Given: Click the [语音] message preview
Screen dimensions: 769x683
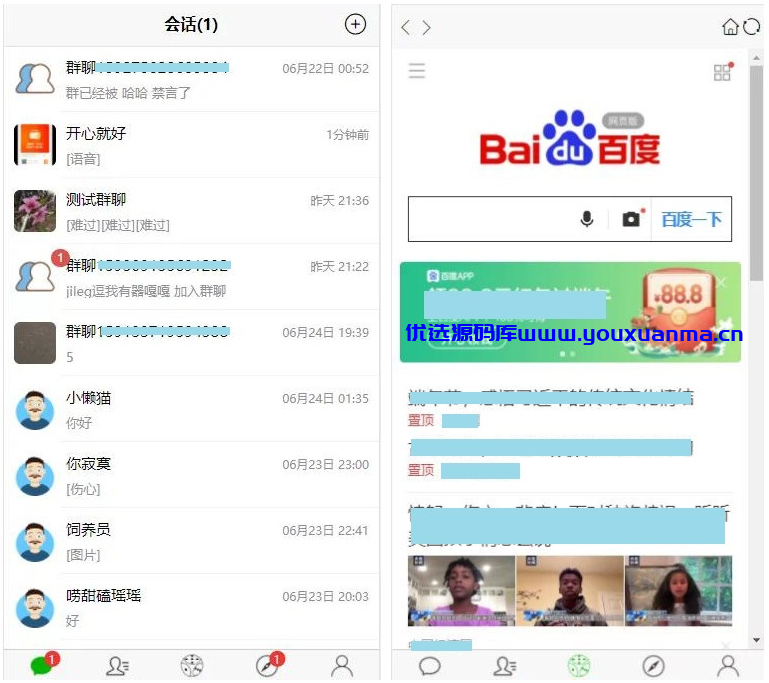Looking at the screenshot, I should pos(83,159).
